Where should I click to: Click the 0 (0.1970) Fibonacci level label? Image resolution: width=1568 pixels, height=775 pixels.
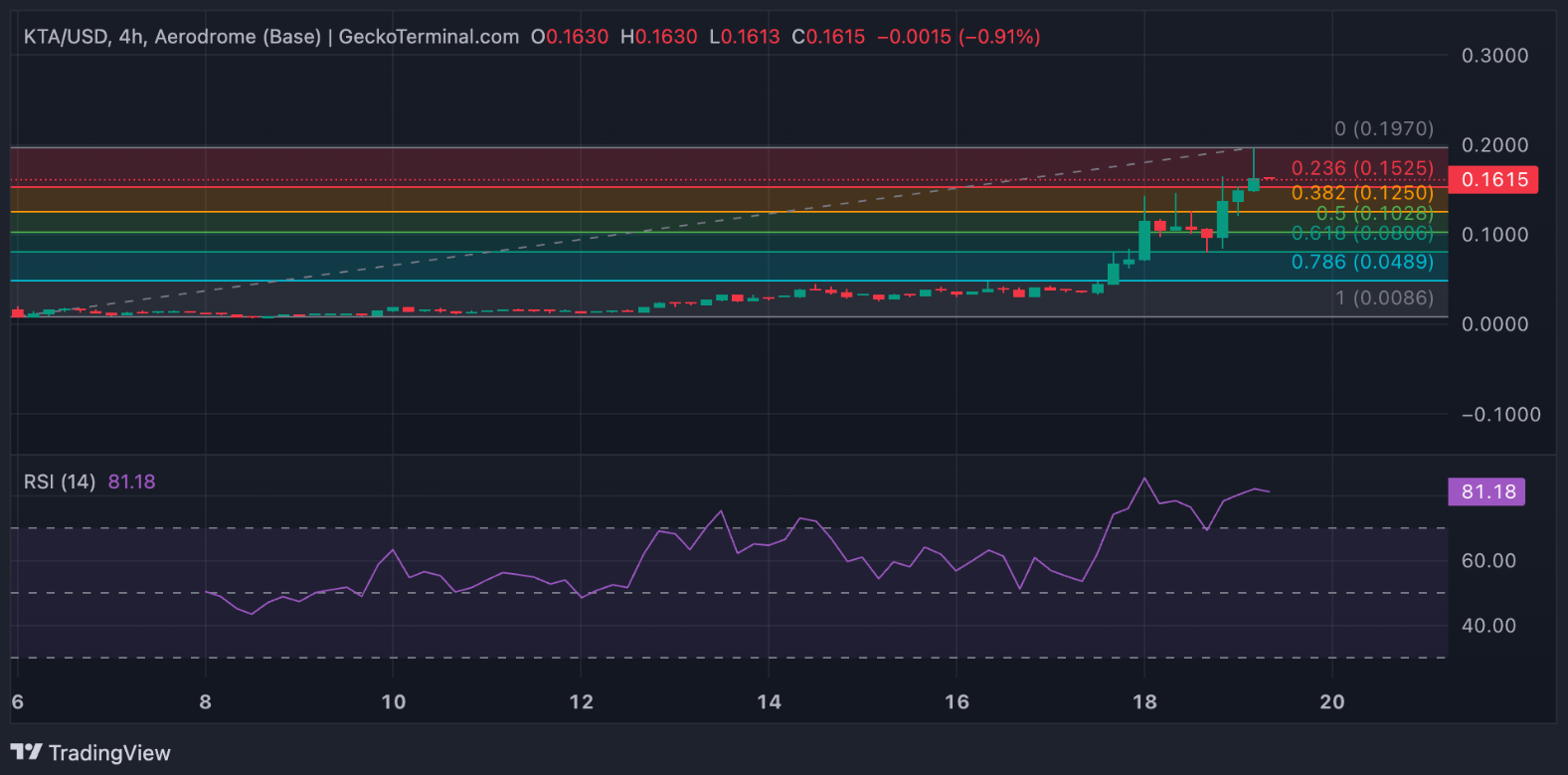(x=1383, y=128)
